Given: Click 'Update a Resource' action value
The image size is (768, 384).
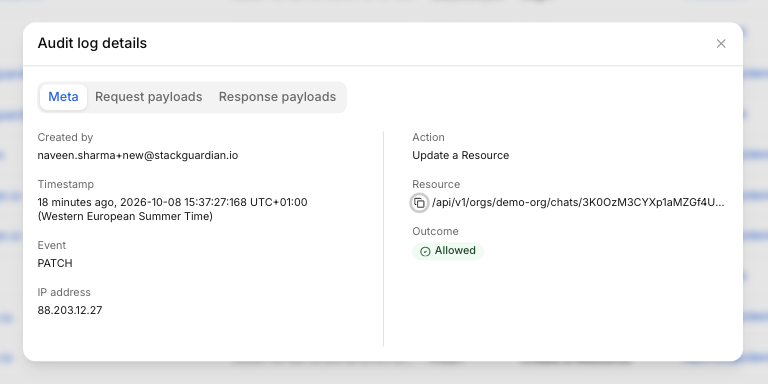Looking at the screenshot, I should 460,155.
